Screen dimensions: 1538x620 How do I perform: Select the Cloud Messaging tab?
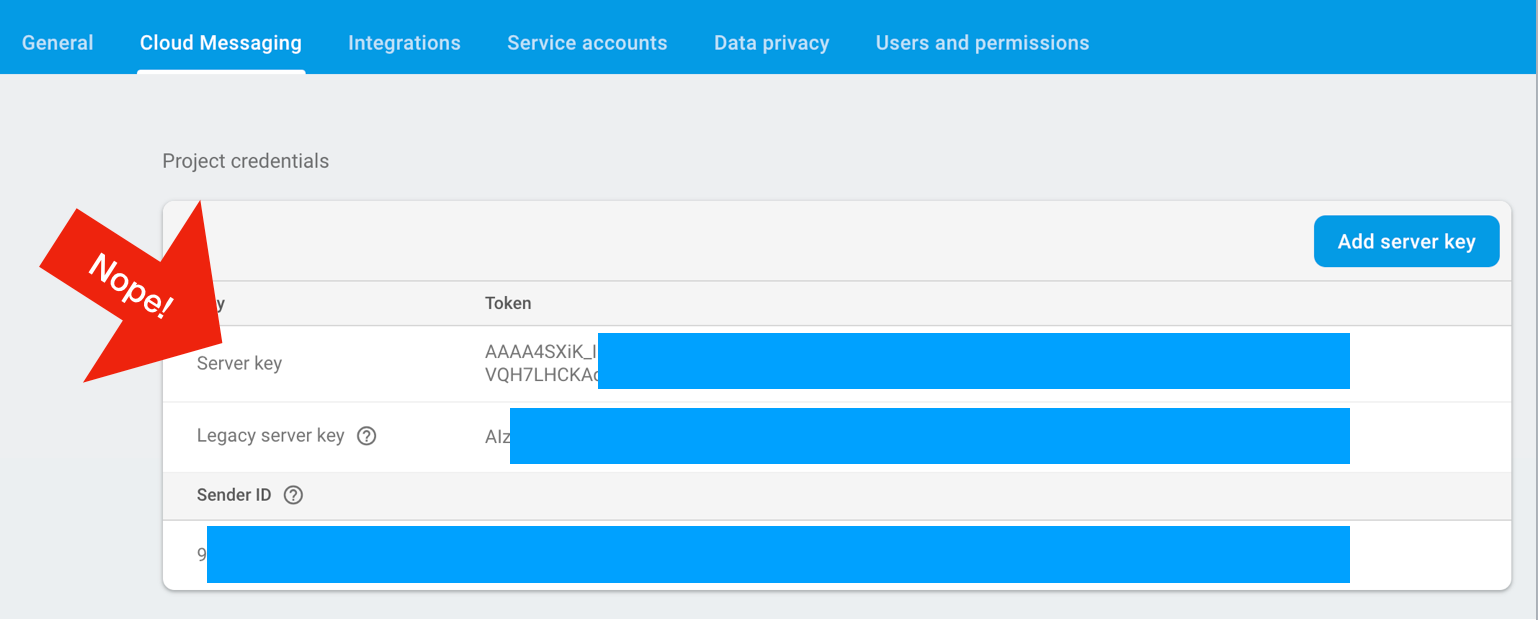point(221,43)
